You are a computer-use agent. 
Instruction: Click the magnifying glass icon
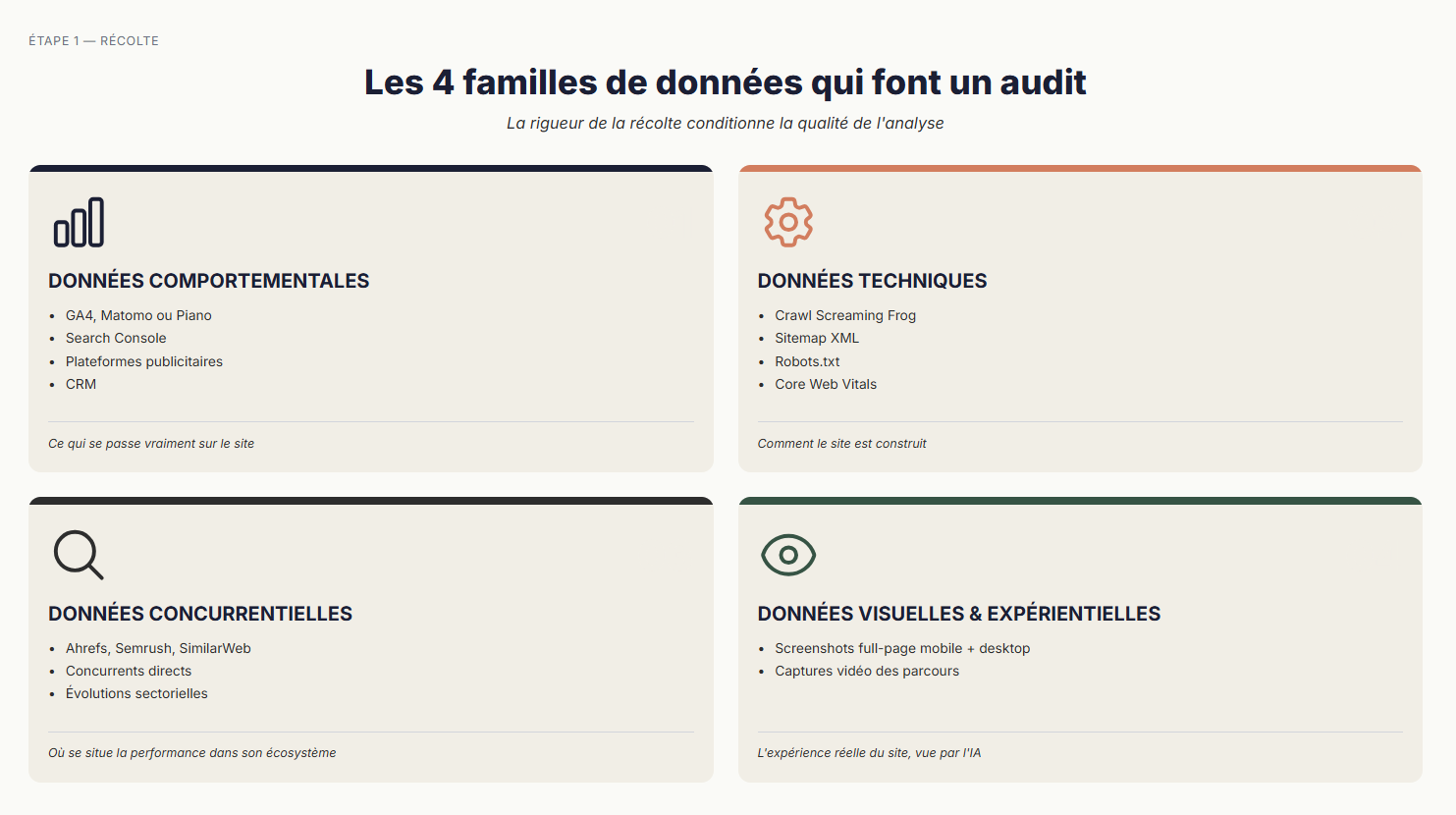tap(79, 555)
